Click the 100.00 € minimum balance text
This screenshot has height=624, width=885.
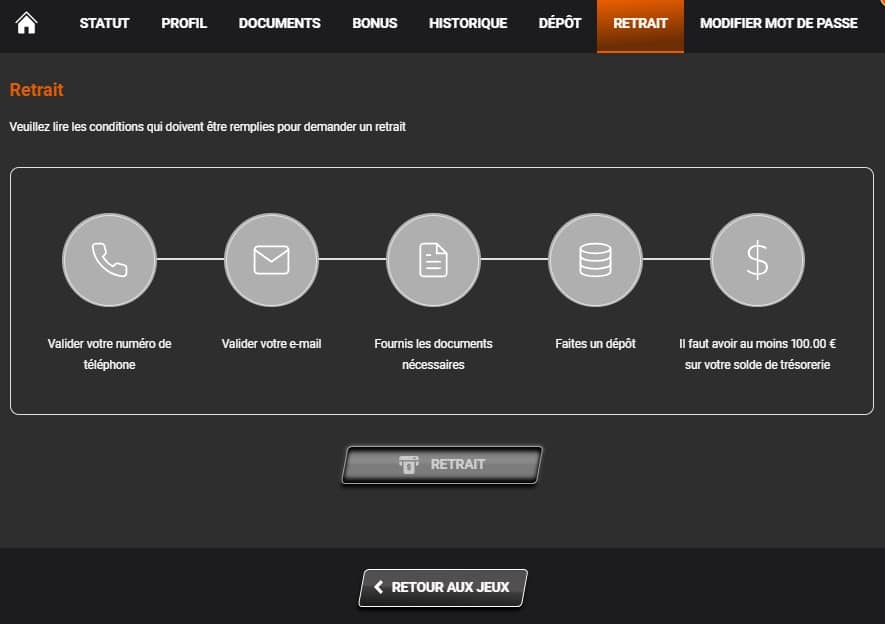pos(757,354)
